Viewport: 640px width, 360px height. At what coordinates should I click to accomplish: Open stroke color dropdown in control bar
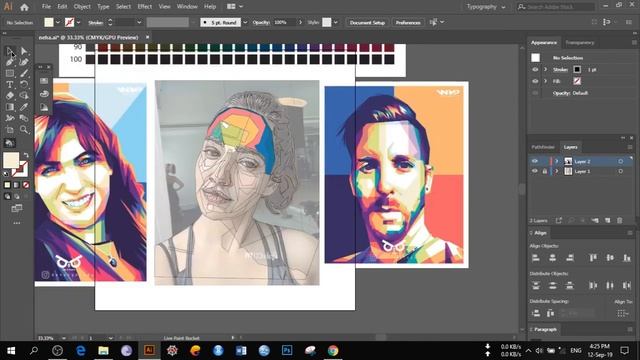click(x=78, y=22)
